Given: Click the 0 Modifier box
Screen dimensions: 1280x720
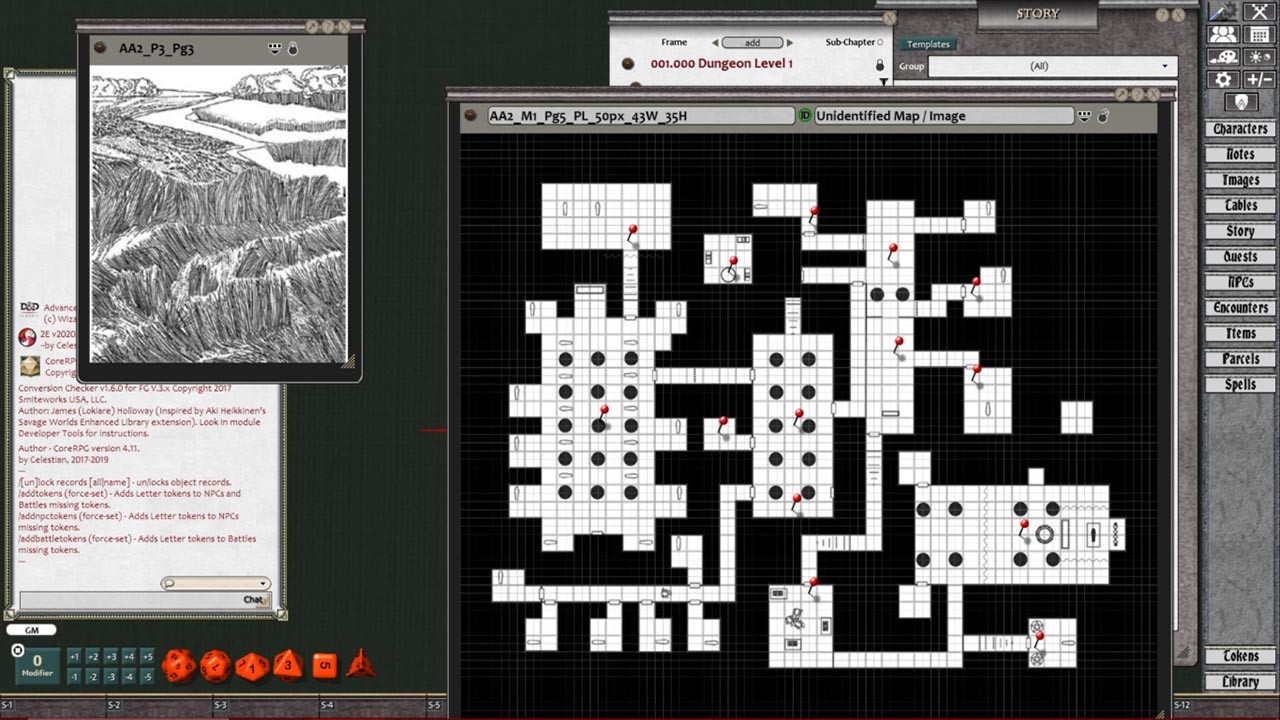Looking at the screenshot, I should [x=37, y=666].
